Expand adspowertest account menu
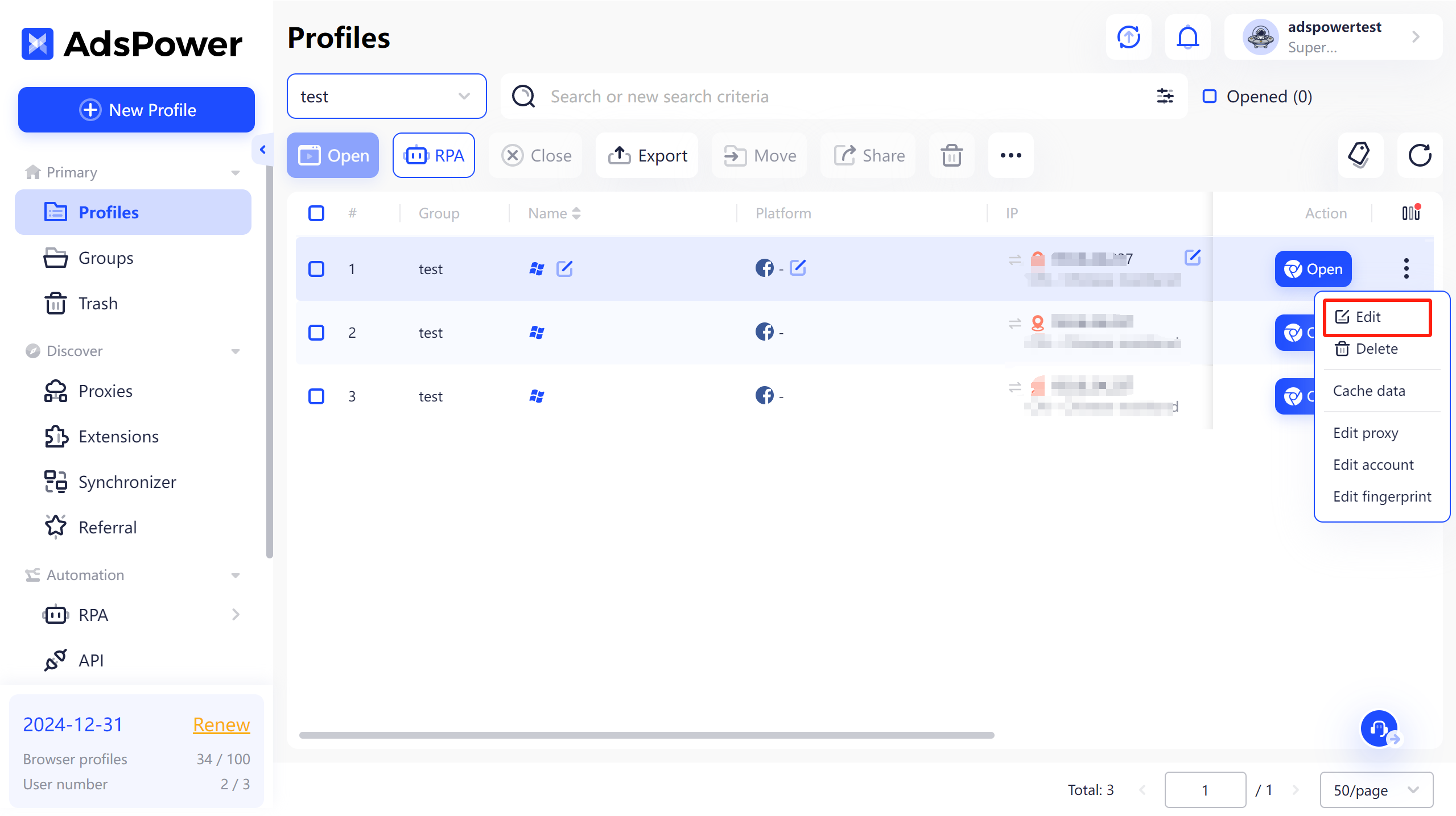Viewport: 1456px width, 816px height. tap(1333, 38)
